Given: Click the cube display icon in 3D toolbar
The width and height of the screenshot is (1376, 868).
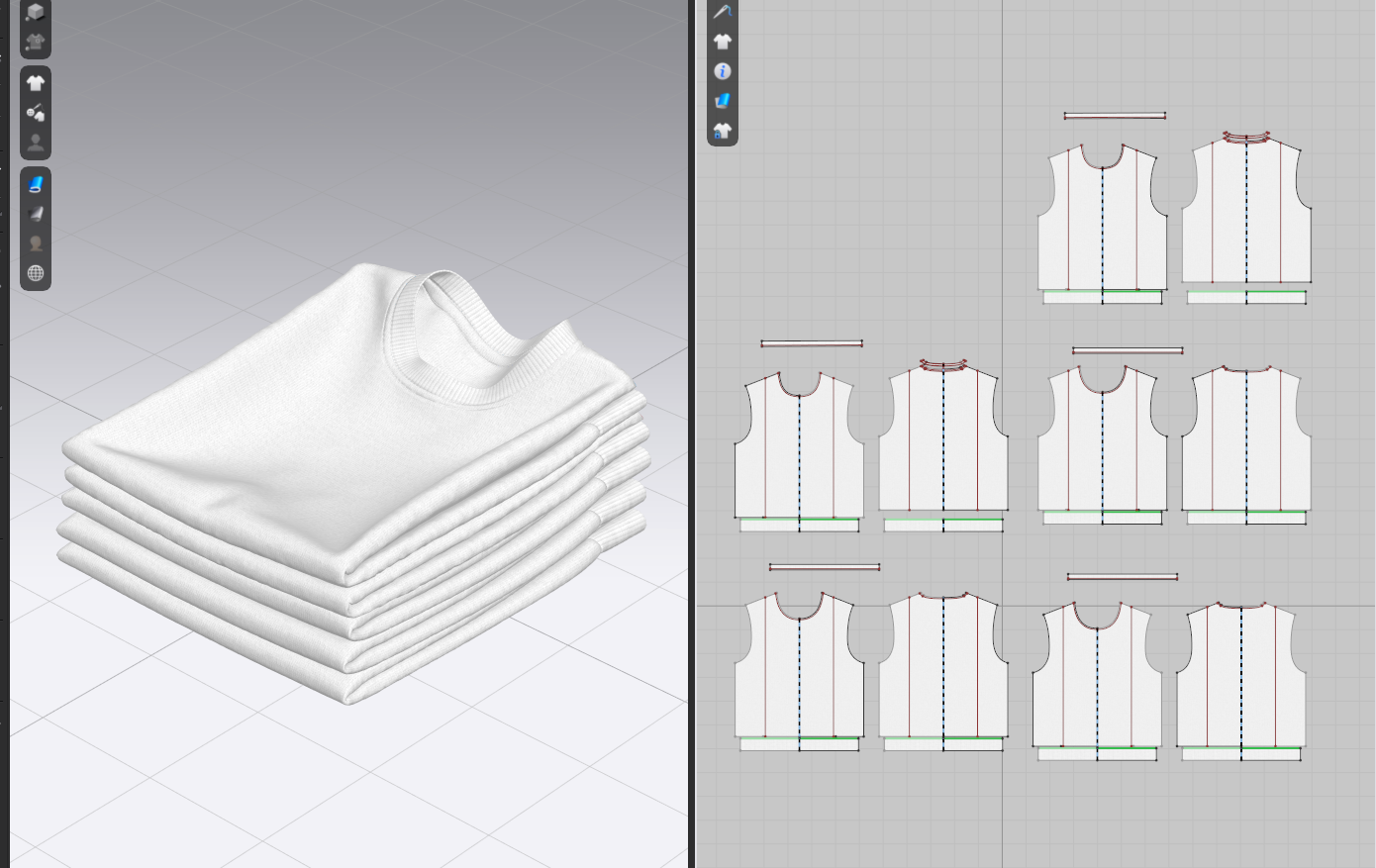Looking at the screenshot, I should [36, 13].
